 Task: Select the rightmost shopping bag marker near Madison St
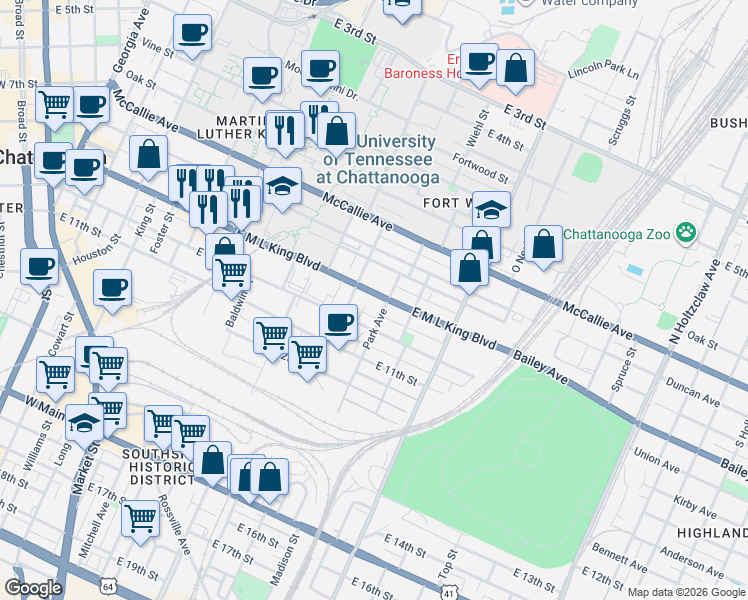(x=270, y=478)
